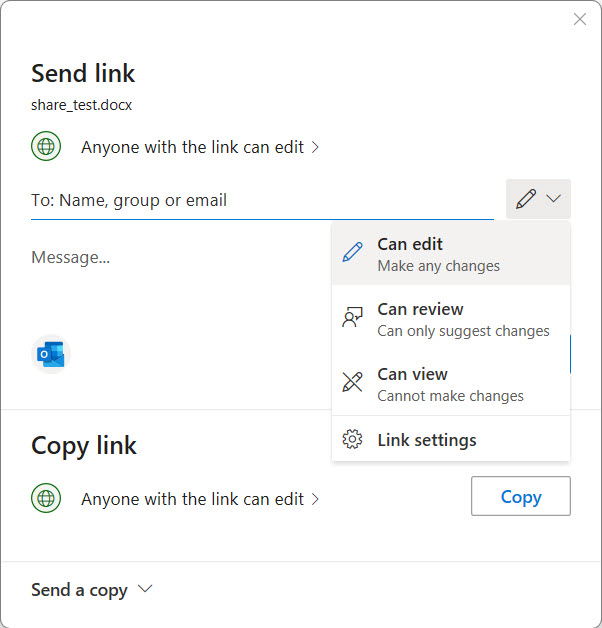Select the Can edit permission option
The height and width of the screenshot is (628, 602).
451,254
